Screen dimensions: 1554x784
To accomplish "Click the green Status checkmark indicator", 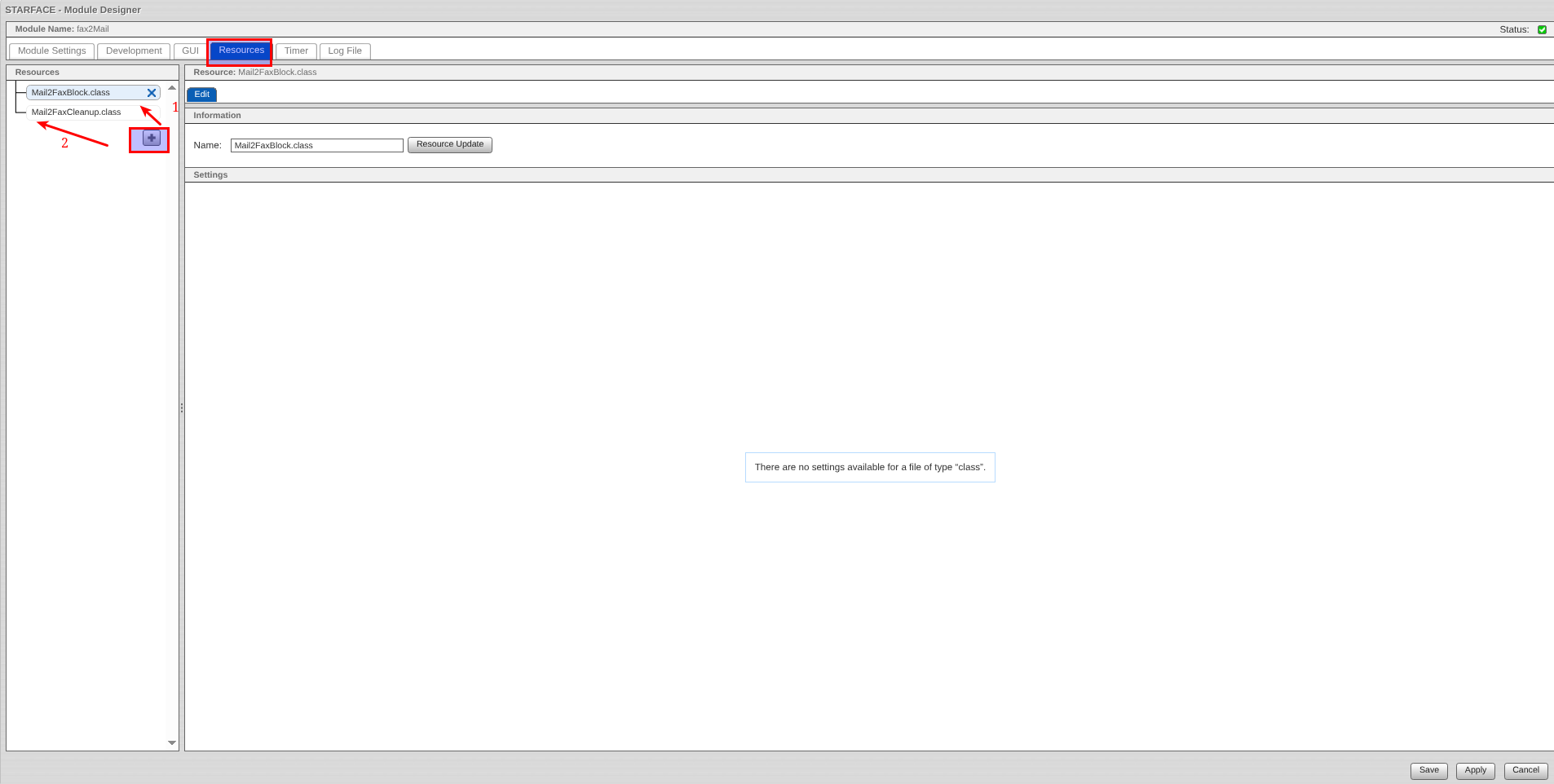I will 1542,29.
